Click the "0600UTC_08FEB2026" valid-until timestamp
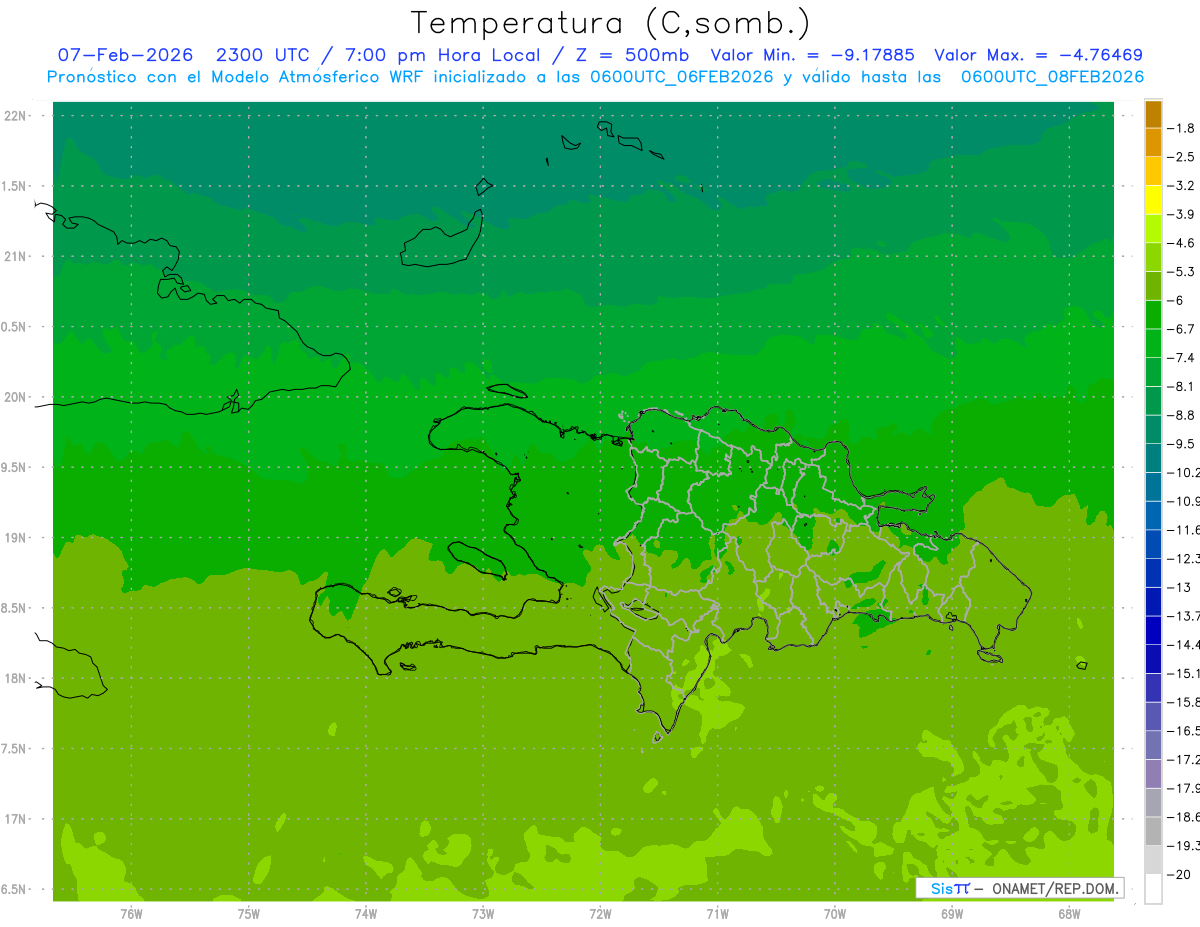Image resolution: width=1200 pixels, height=927 pixels. (1052, 76)
